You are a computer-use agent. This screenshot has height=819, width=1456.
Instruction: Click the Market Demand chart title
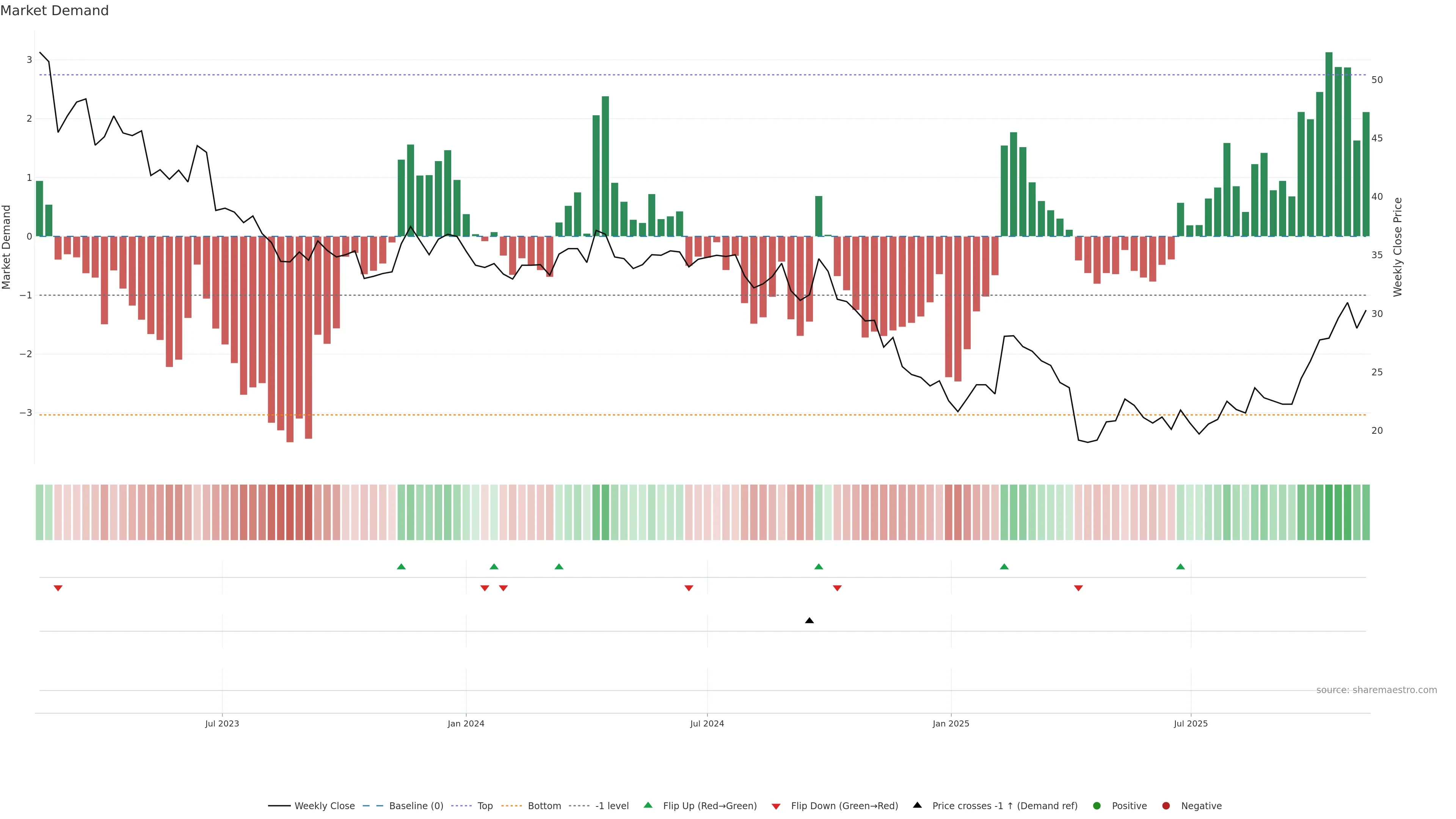[54, 11]
